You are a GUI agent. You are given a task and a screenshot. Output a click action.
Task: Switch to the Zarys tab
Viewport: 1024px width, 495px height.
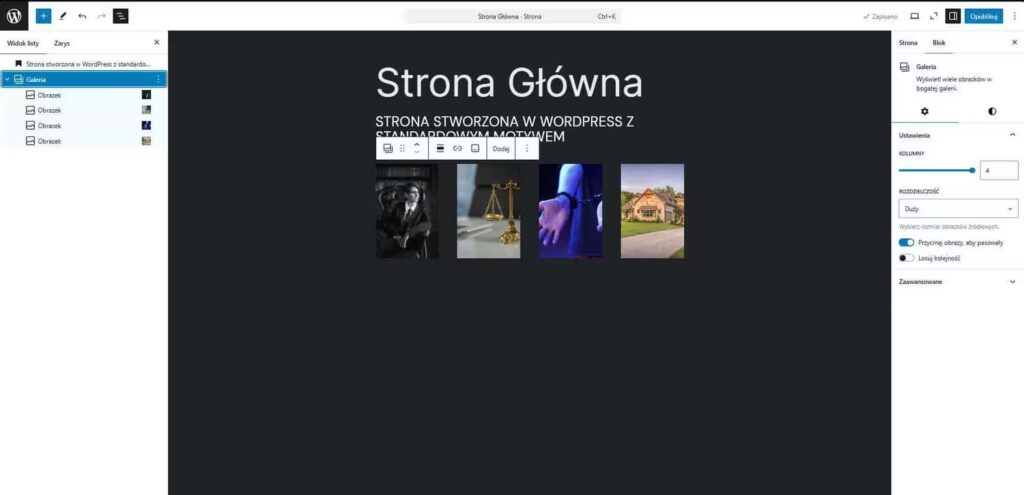coord(62,43)
